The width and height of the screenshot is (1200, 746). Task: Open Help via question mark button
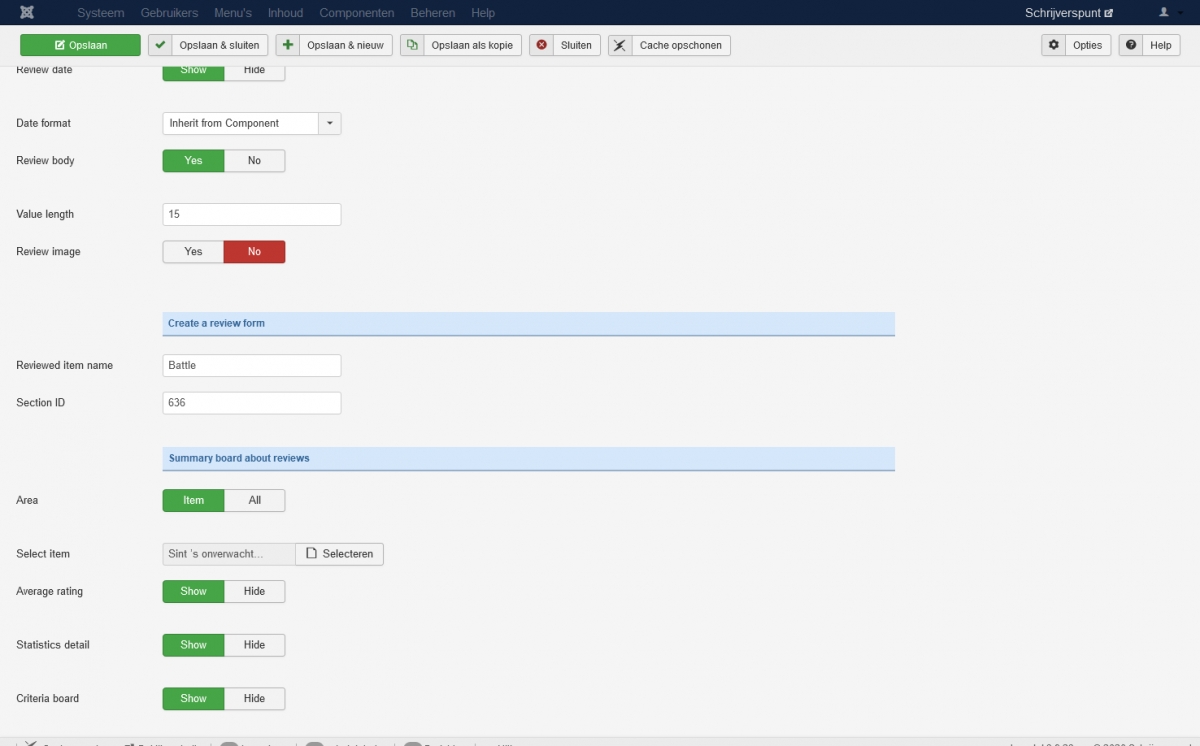click(x=1149, y=45)
